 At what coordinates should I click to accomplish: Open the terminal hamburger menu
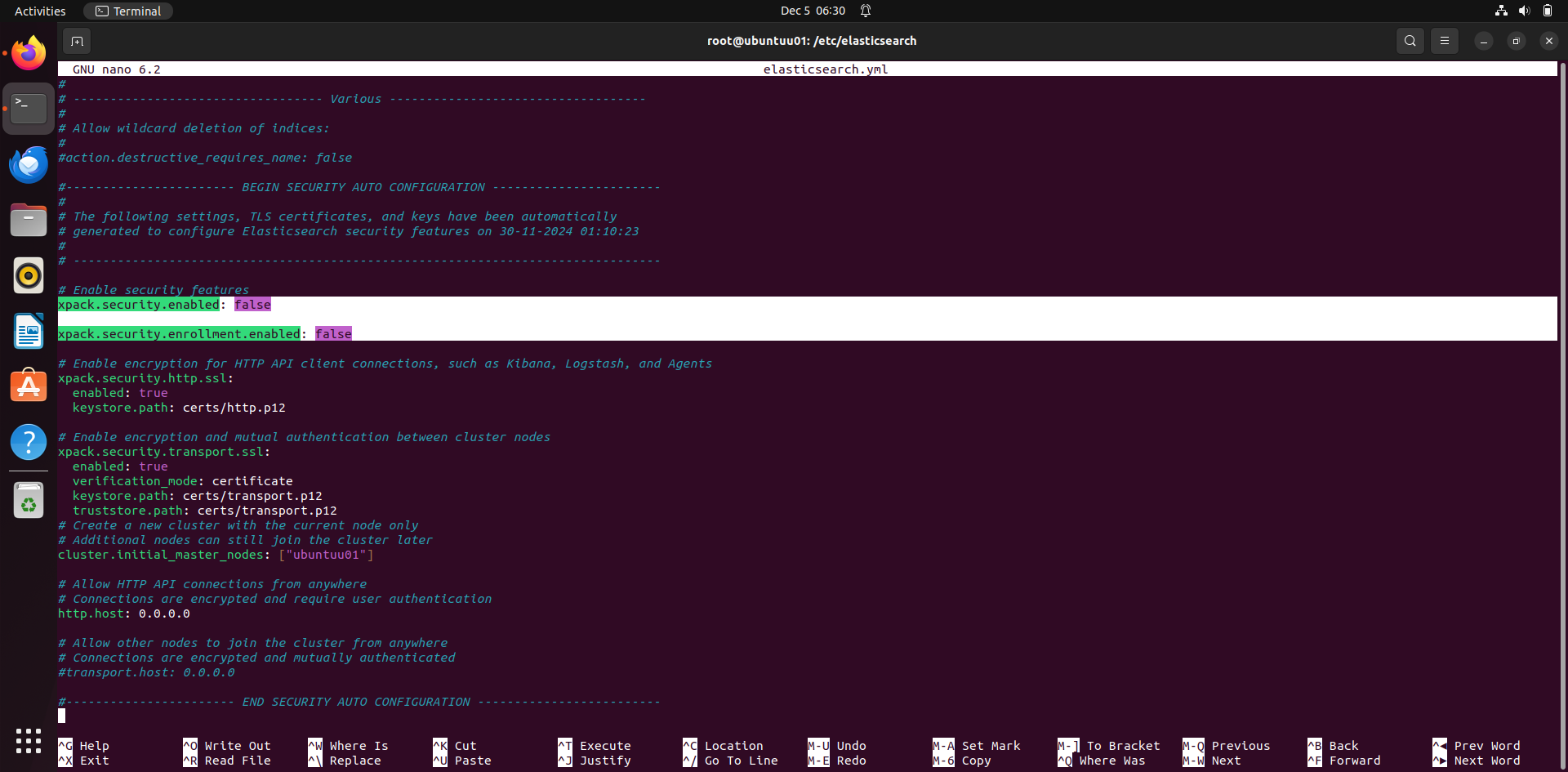1444,41
